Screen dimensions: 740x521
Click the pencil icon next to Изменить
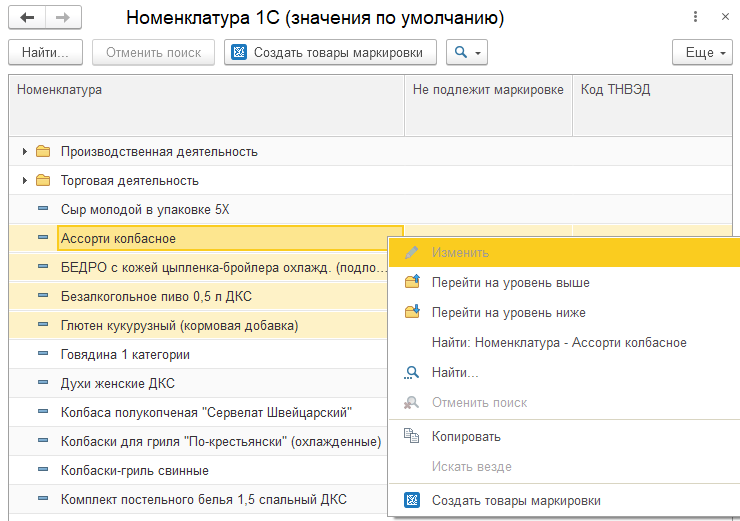pos(412,252)
